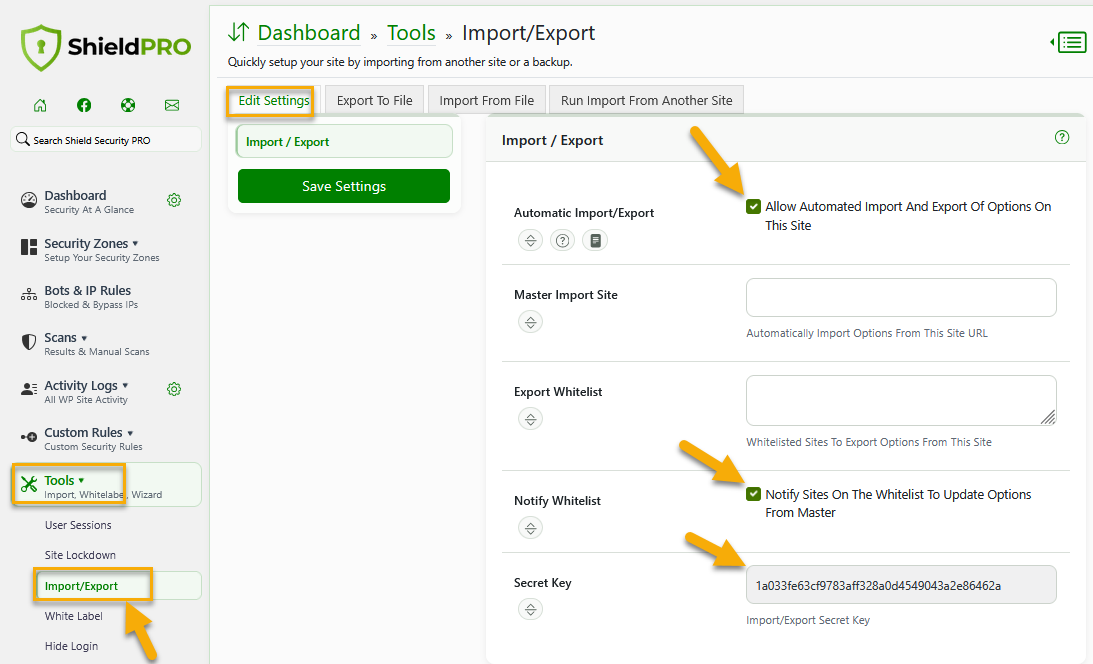Viewport: 1093px width, 664px height.
Task: Click Automatic Import/Export document icon
Action: click(x=595, y=240)
